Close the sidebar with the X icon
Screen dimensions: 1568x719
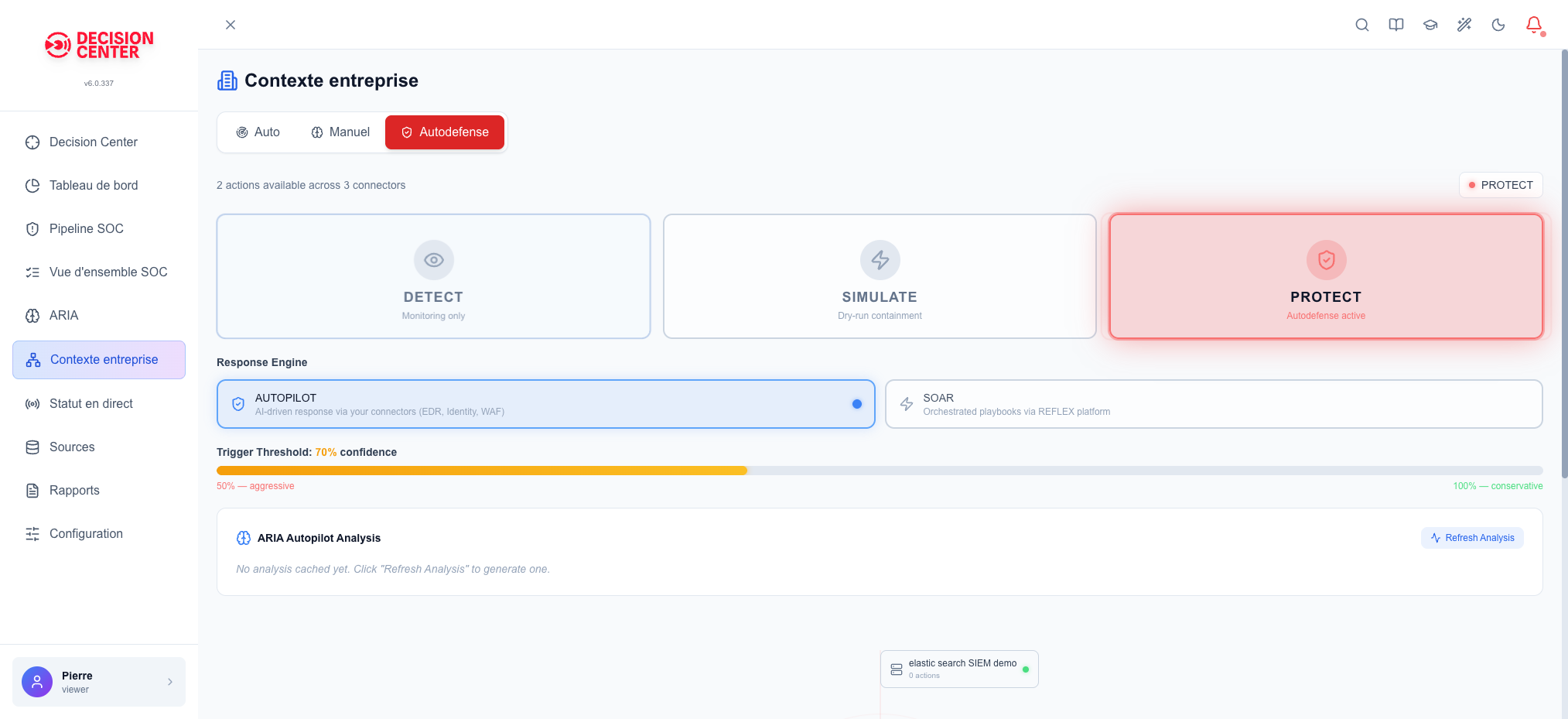pyautogui.click(x=231, y=25)
